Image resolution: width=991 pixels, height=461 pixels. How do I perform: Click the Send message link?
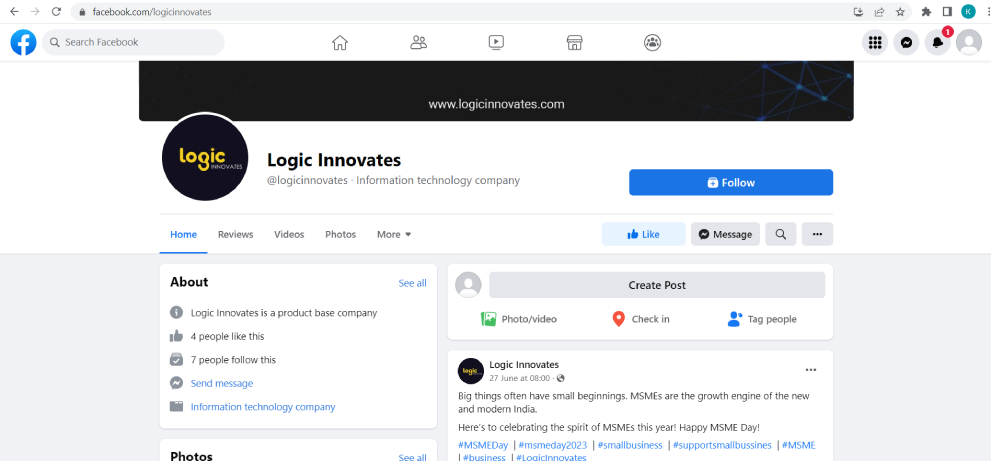point(222,383)
